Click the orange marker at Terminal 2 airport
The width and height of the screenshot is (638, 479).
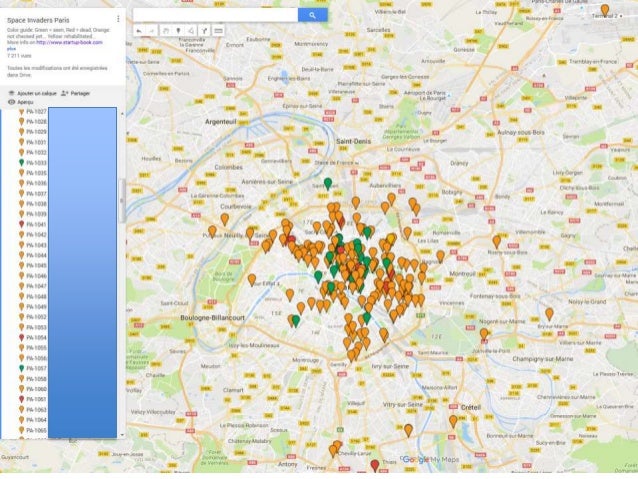[605, 10]
